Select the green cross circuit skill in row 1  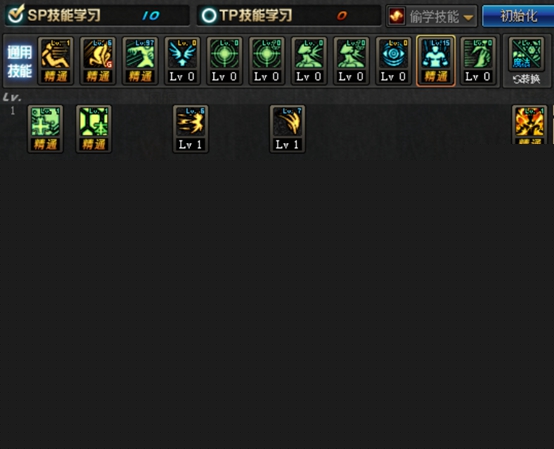(46, 129)
